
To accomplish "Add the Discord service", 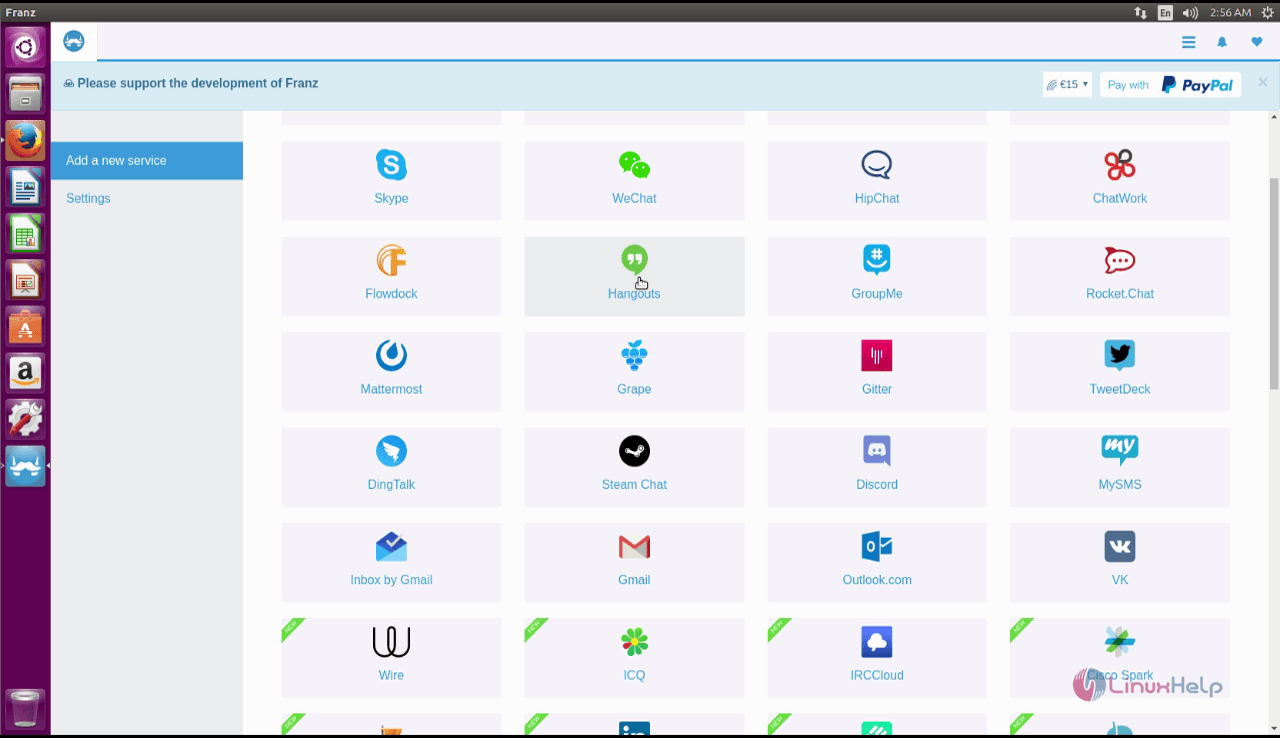I will click(877, 467).
